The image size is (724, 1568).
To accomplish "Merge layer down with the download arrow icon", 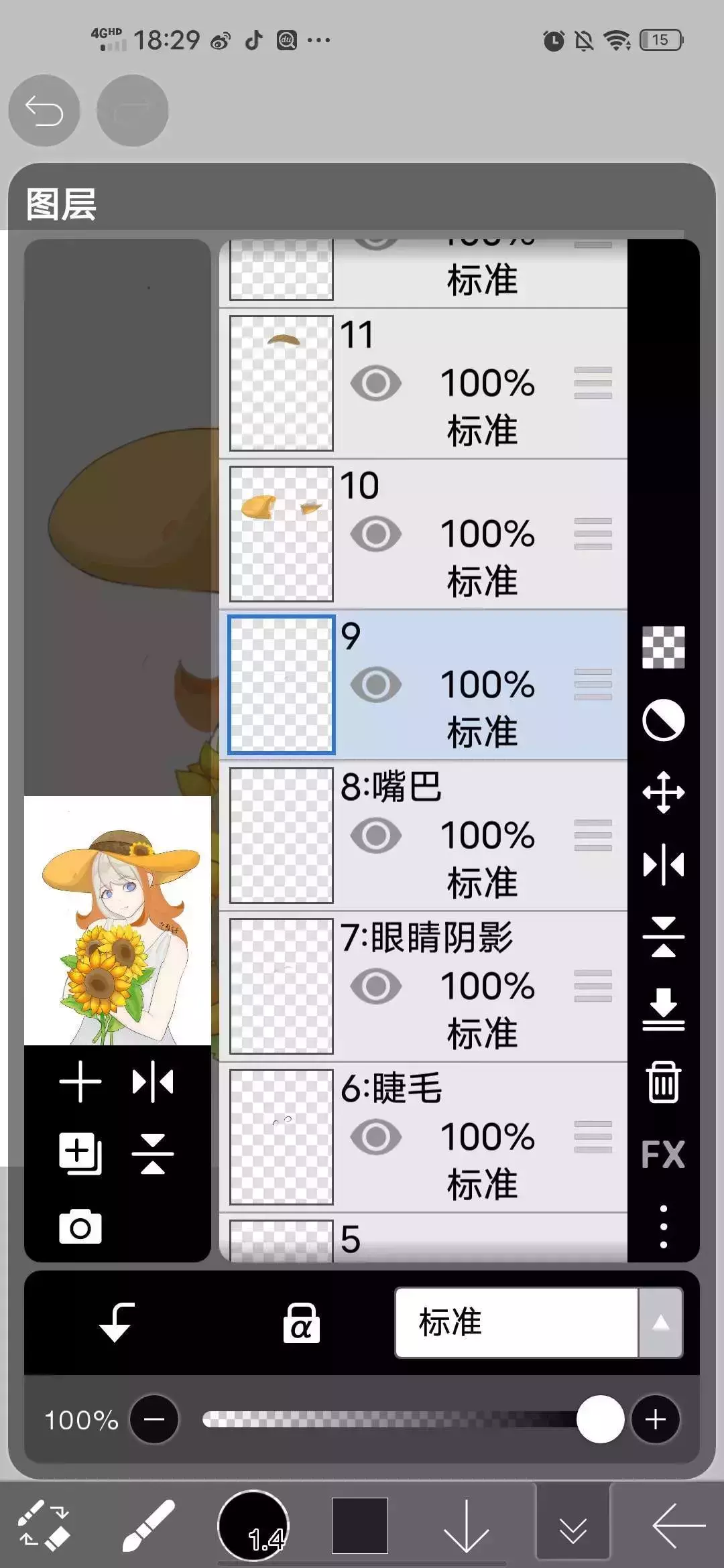I will (663, 1009).
